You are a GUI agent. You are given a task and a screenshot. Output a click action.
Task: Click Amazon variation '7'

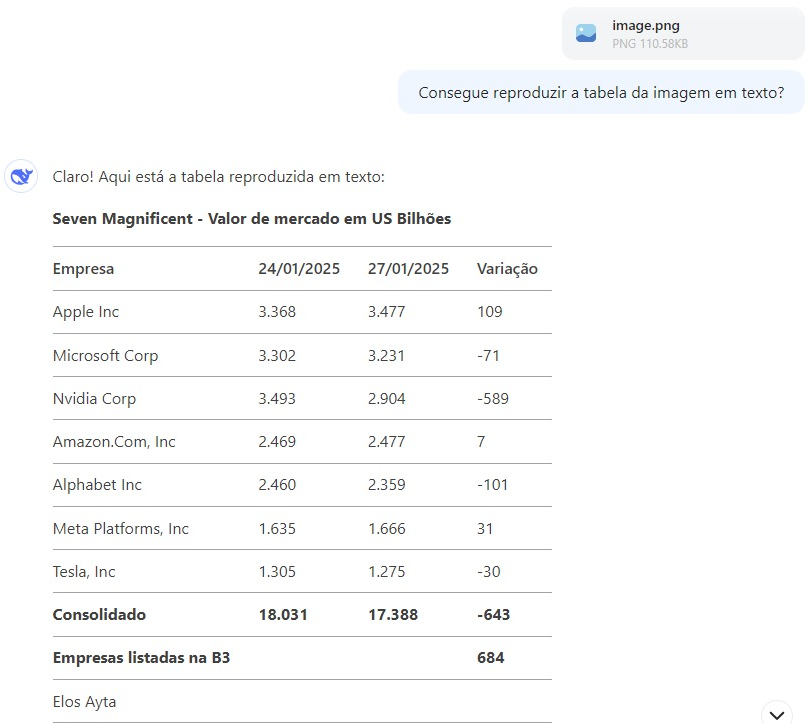point(481,442)
